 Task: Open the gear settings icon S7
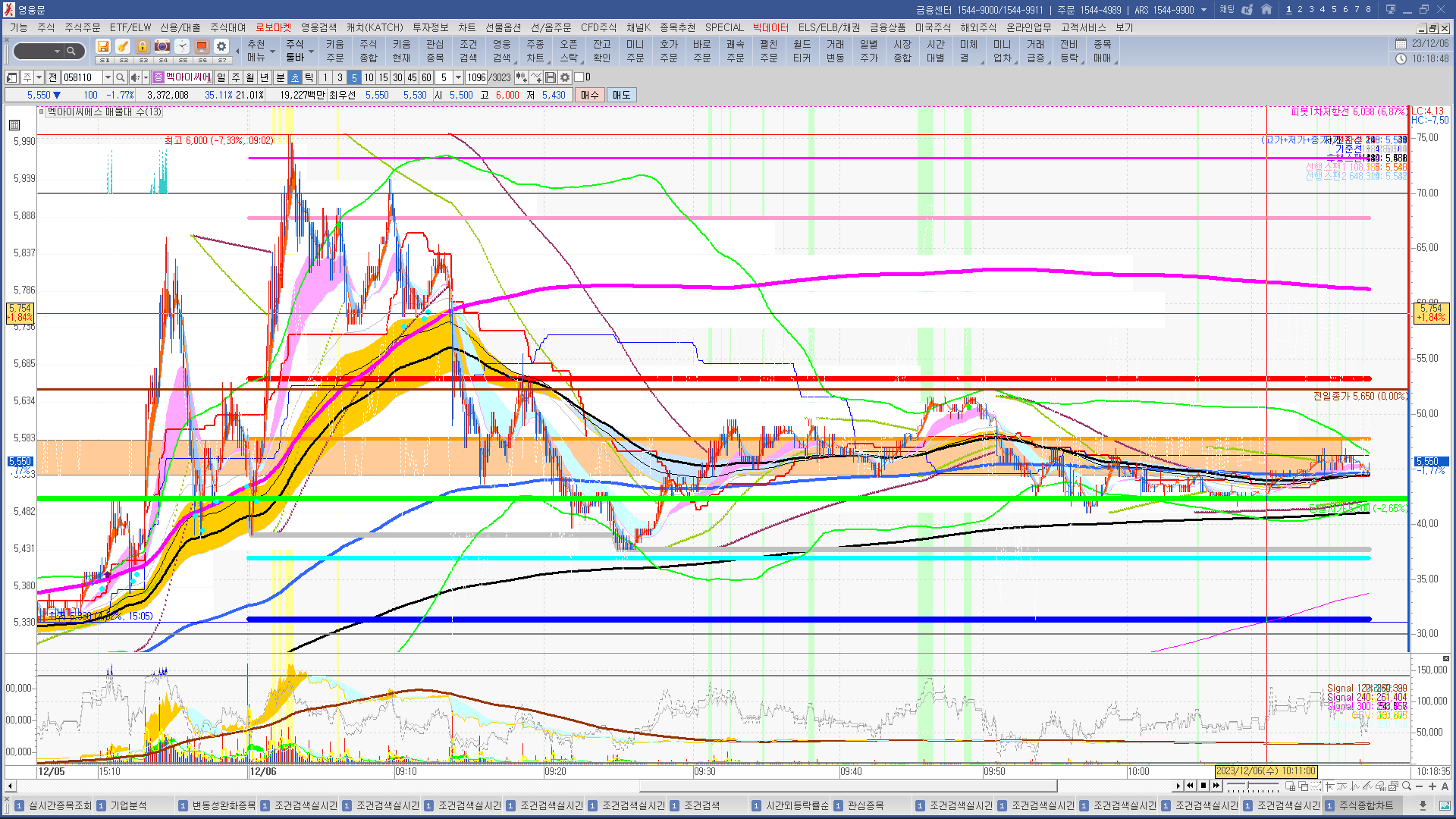[221, 46]
